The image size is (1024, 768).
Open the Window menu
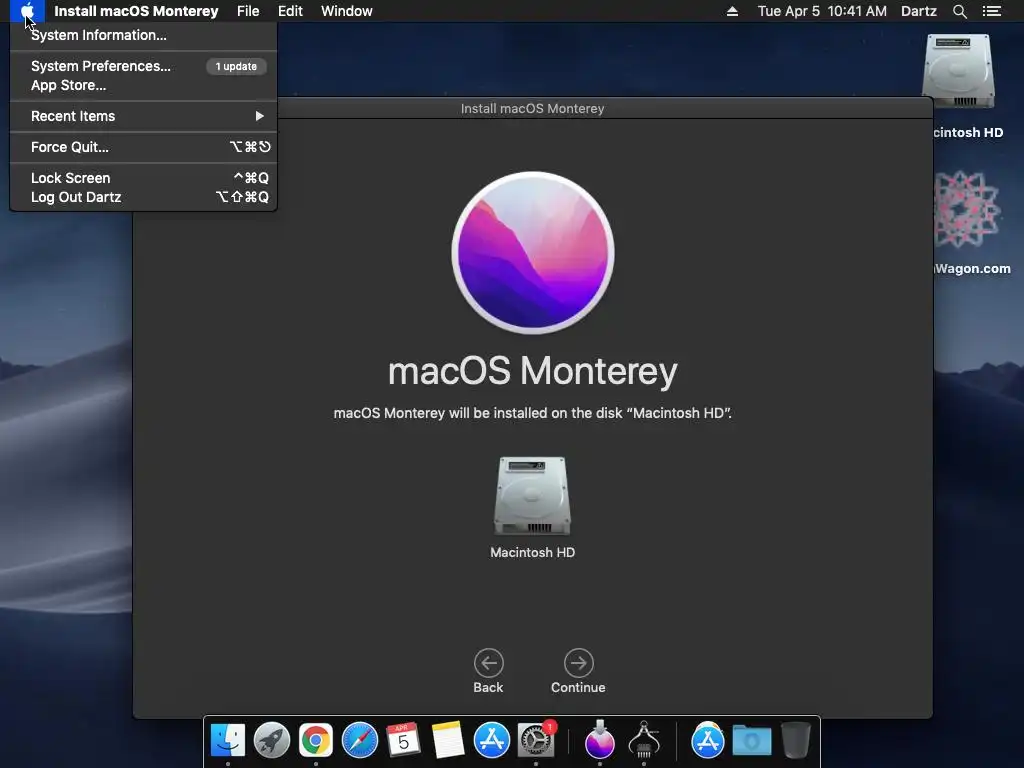tap(347, 11)
